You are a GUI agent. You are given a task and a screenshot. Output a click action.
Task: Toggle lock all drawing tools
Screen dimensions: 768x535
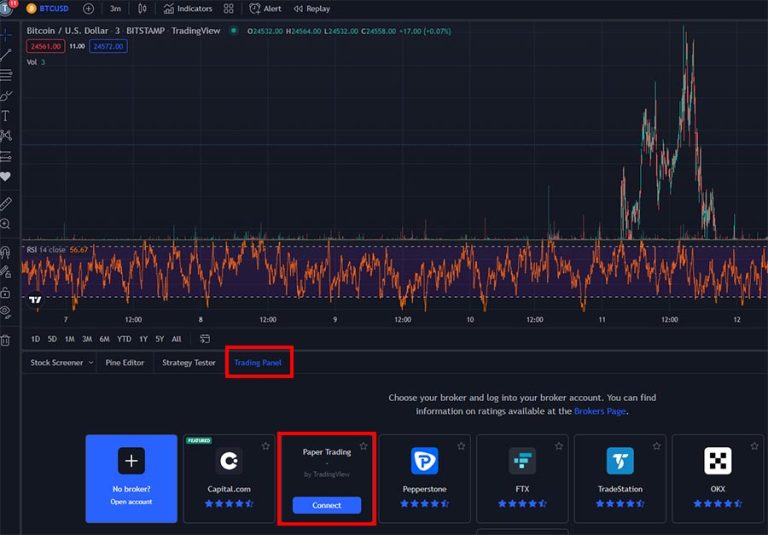click(x=6, y=292)
